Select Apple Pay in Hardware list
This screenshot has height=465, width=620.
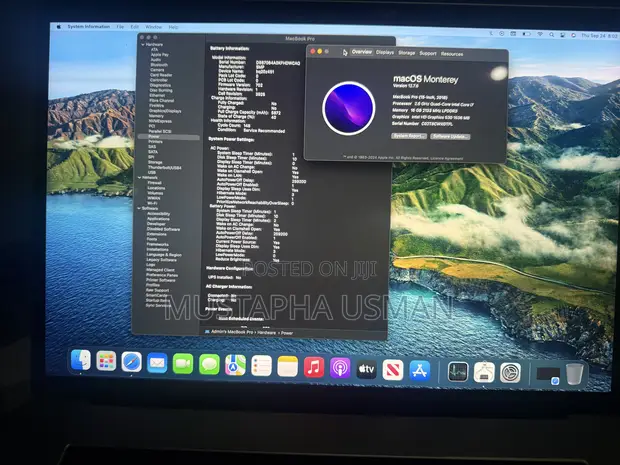point(160,55)
